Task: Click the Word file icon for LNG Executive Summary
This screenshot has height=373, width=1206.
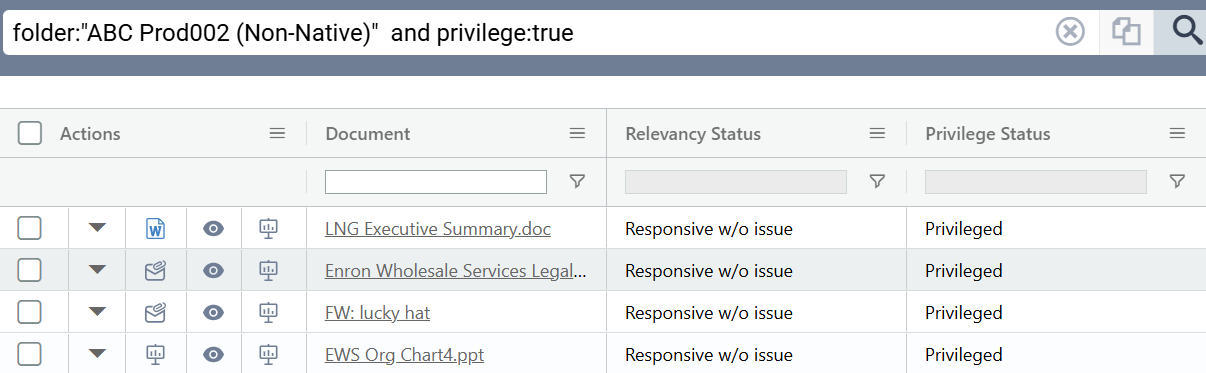Action: [x=155, y=229]
